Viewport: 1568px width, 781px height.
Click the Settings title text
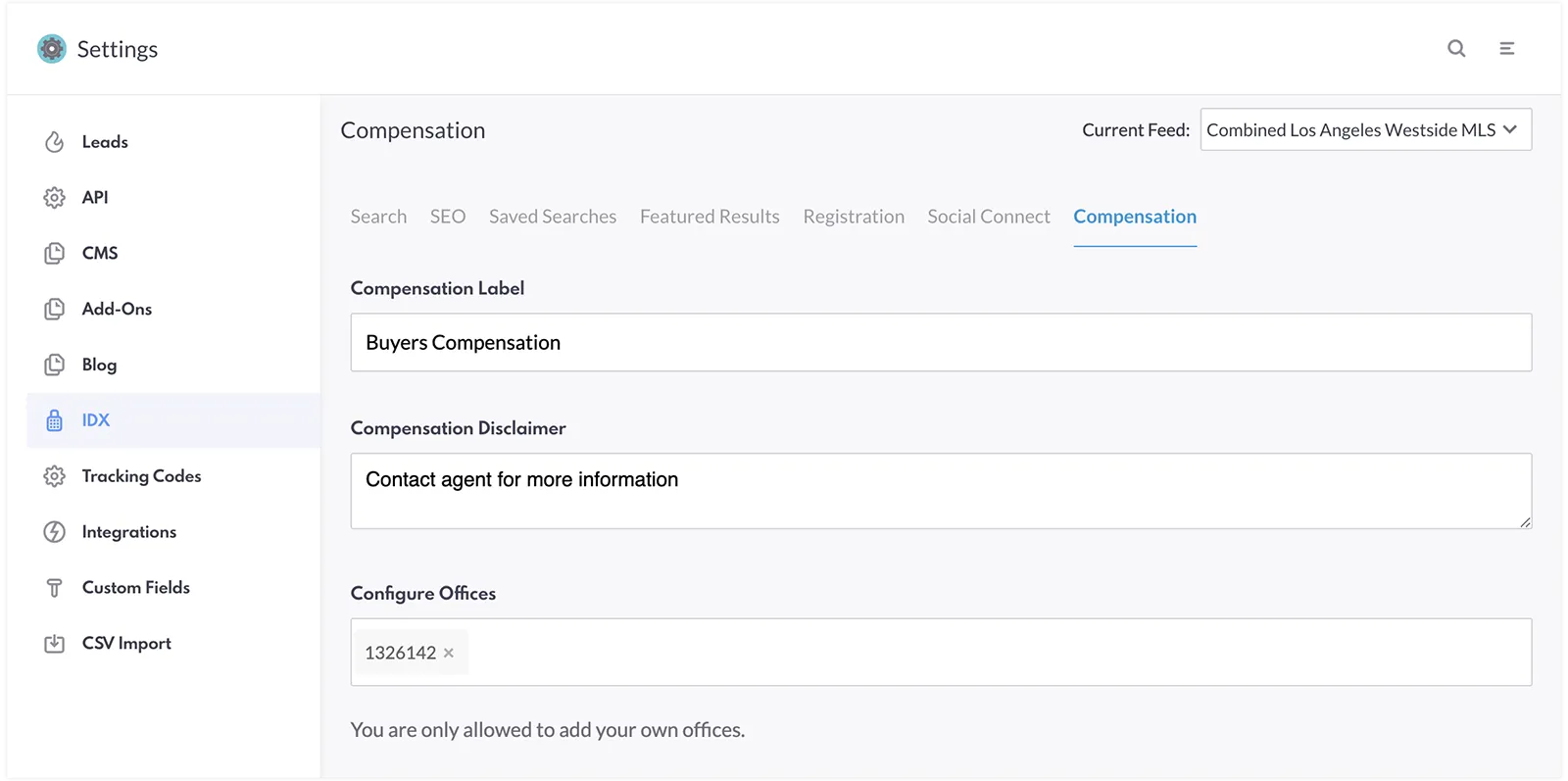click(x=118, y=49)
